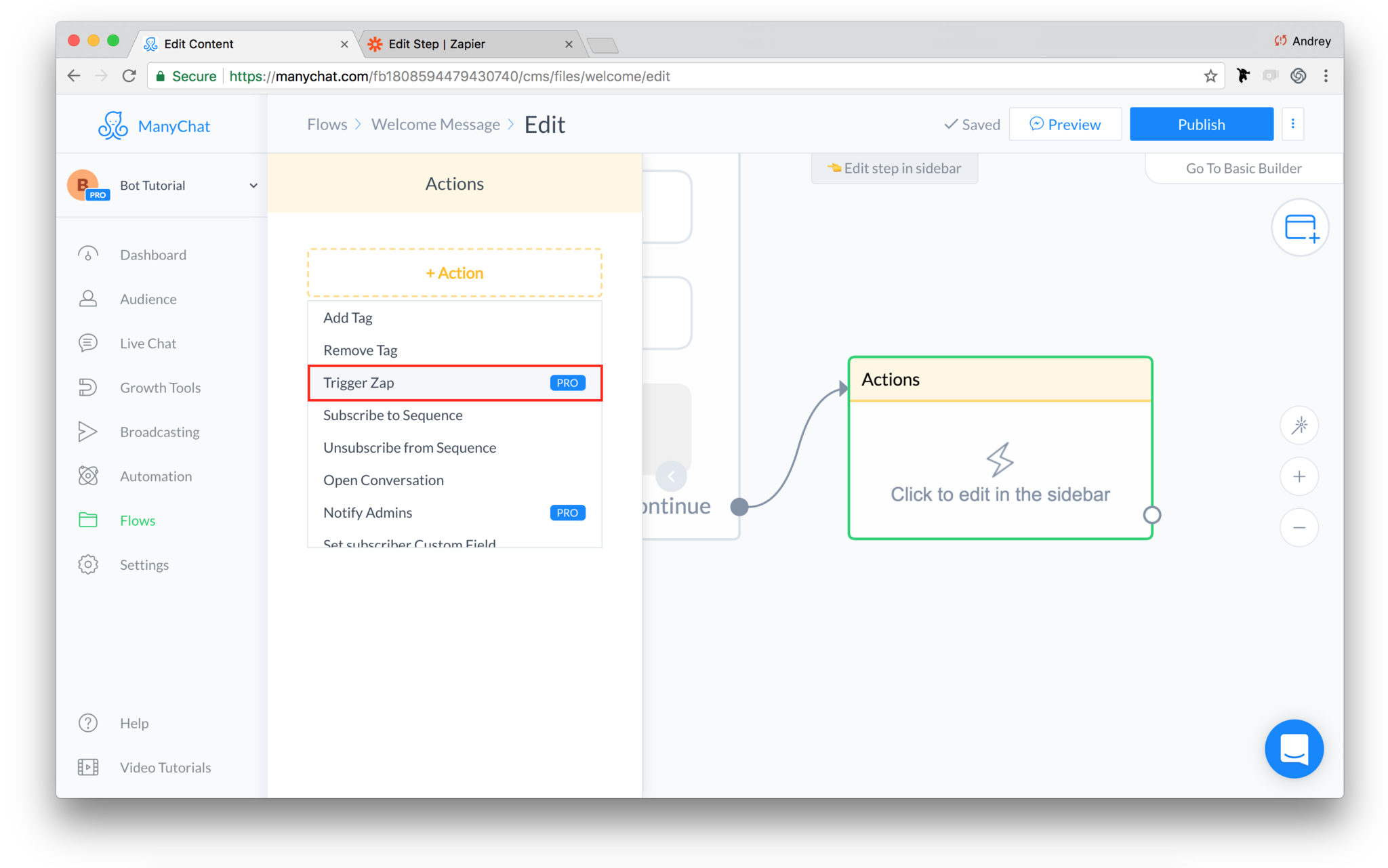Click the Actions node output connector circle
This screenshot has height=868, width=1388.
(1151, 515)
